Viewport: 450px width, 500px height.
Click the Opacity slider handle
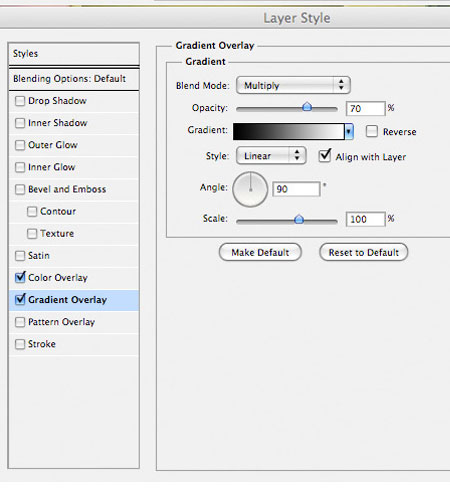tap(307, 107)
